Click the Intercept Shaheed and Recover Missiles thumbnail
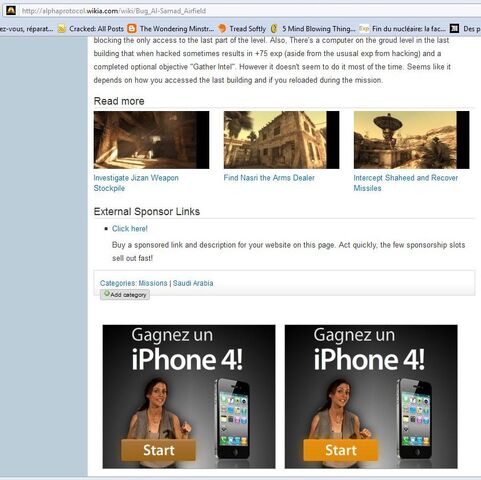Screen dimensions: 481x480 click(x=411, y=140)
